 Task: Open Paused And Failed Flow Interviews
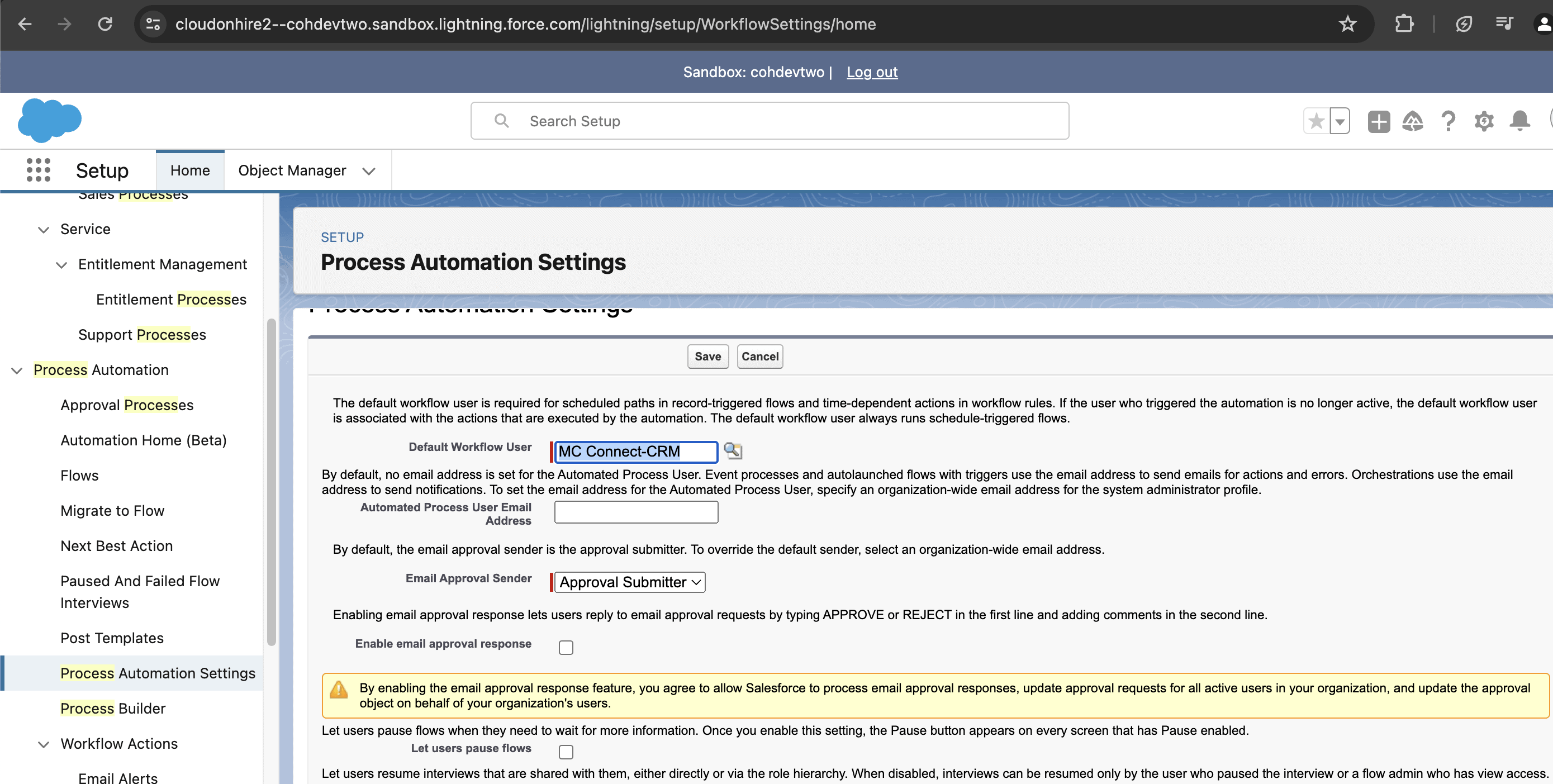140,592
